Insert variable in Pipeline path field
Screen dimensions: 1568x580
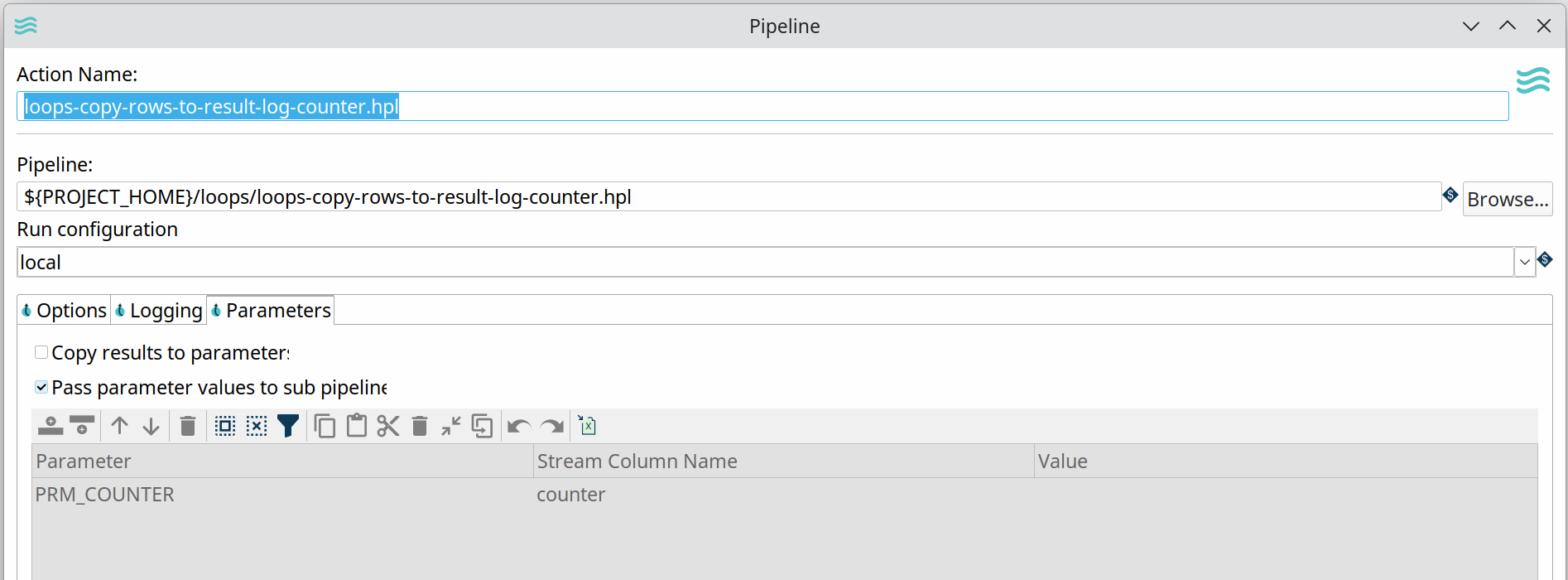point(1450,195)
